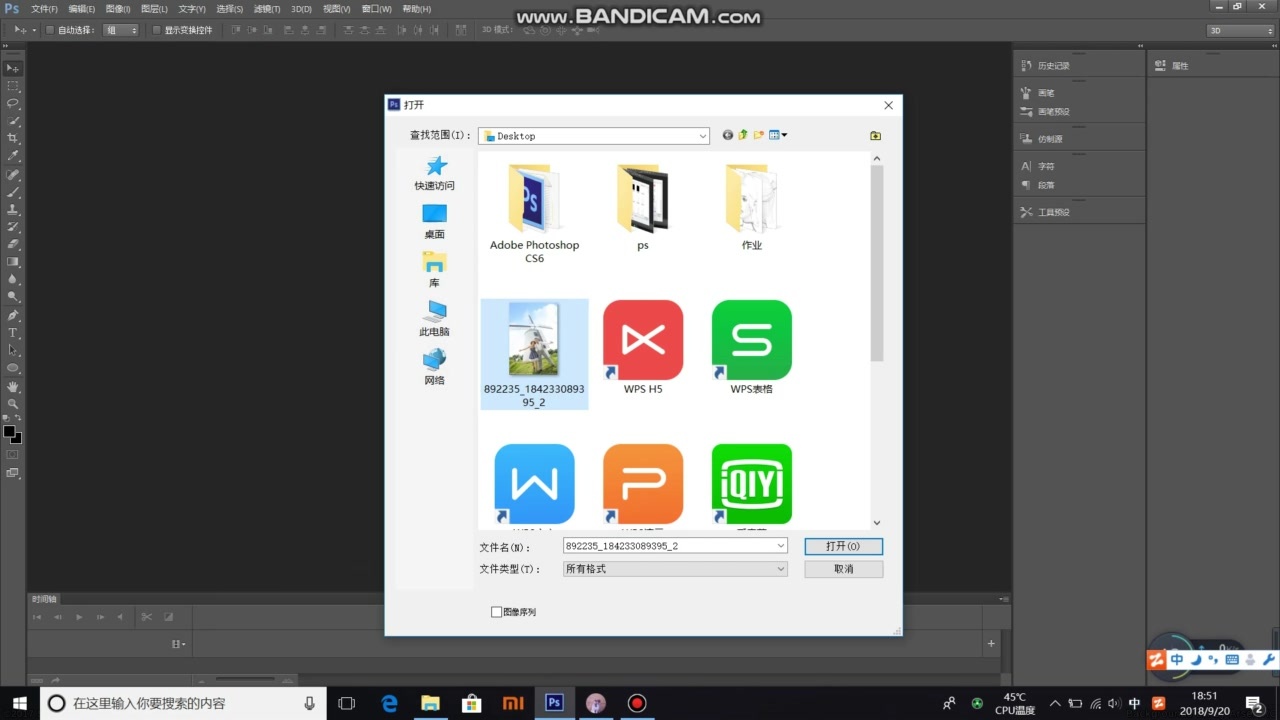Open the 文件(F) menu
The width and height of the screenshot is (1280, 720).
(44, 9)
